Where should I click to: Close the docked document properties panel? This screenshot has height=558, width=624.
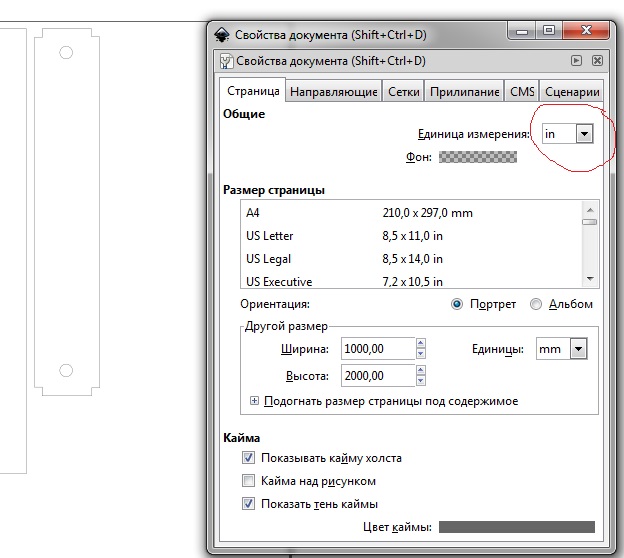[x=597, y=60]
